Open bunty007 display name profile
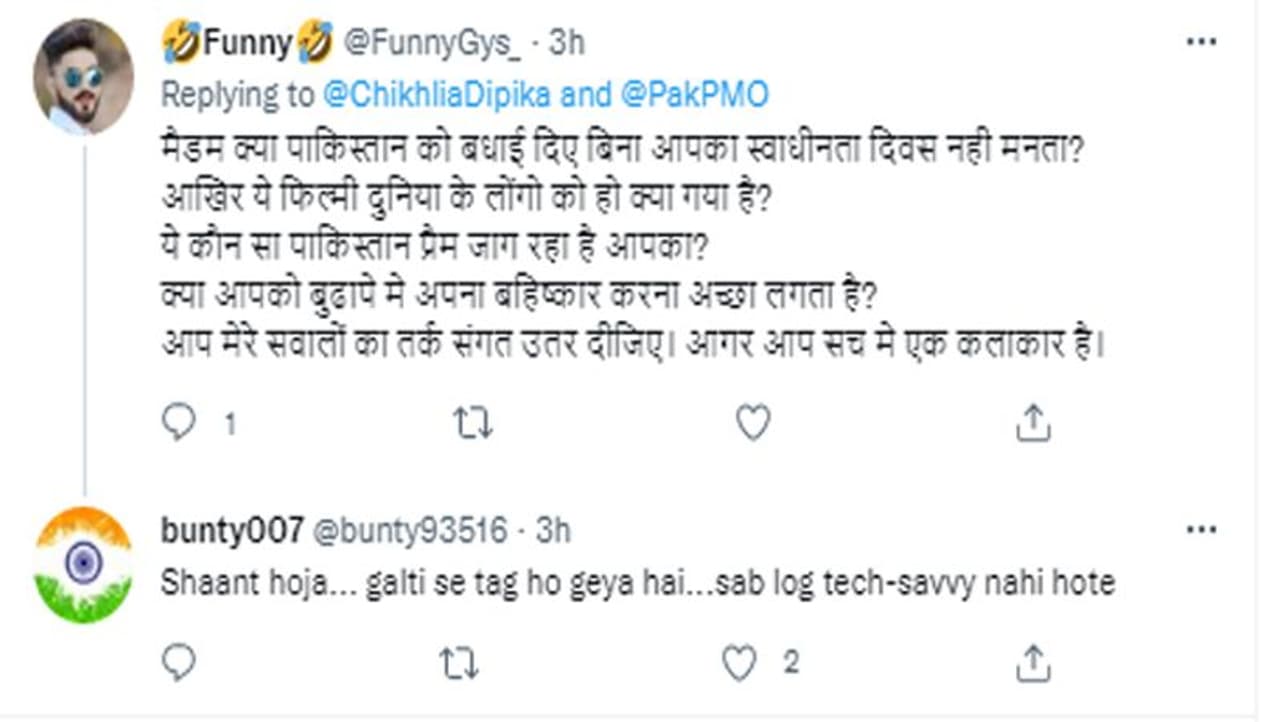The height and width of the screenshot is (722, 1280). (232, 531)
